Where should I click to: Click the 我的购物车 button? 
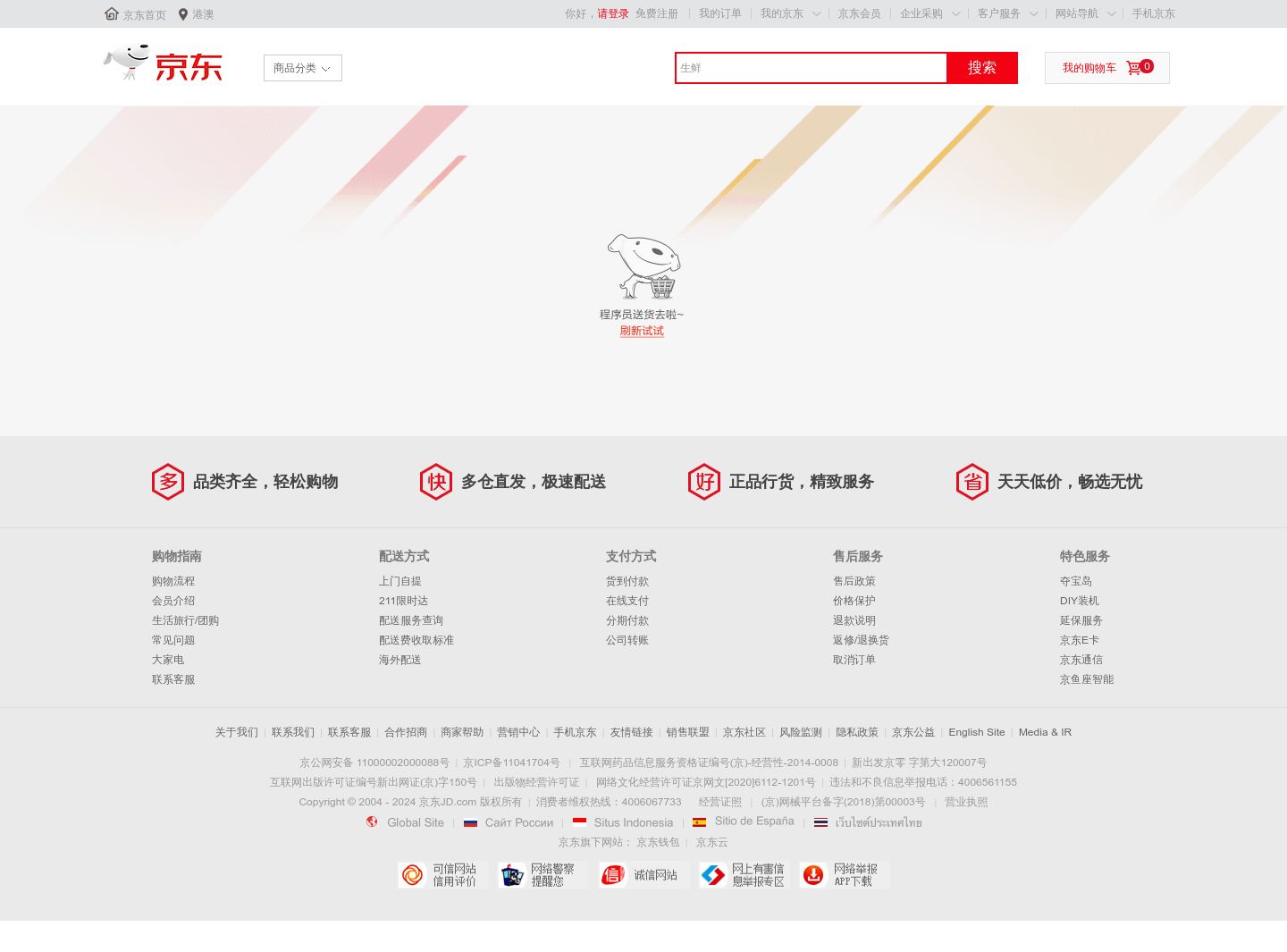tap(1107, 68)
